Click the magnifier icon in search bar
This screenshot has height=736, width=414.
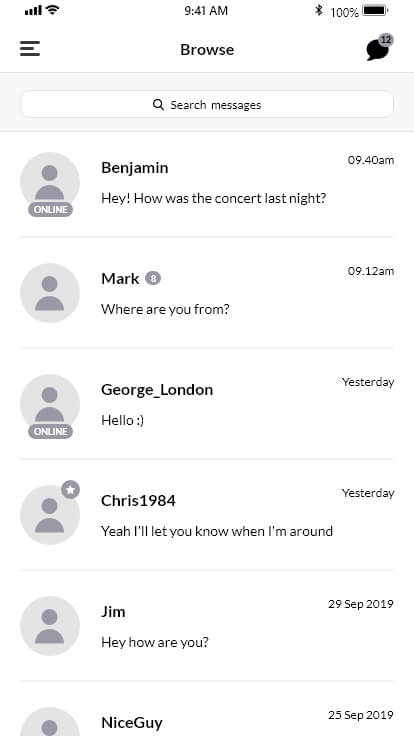(159, 104)
